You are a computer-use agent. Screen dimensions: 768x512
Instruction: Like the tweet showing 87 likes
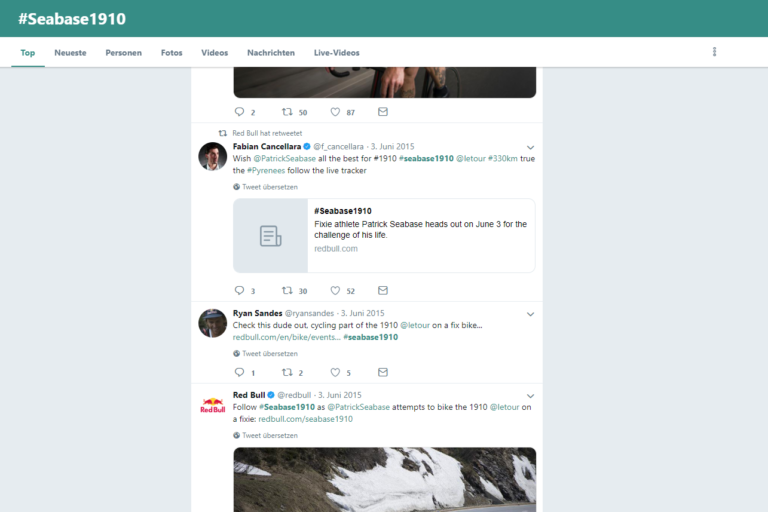tap(335, 112)
